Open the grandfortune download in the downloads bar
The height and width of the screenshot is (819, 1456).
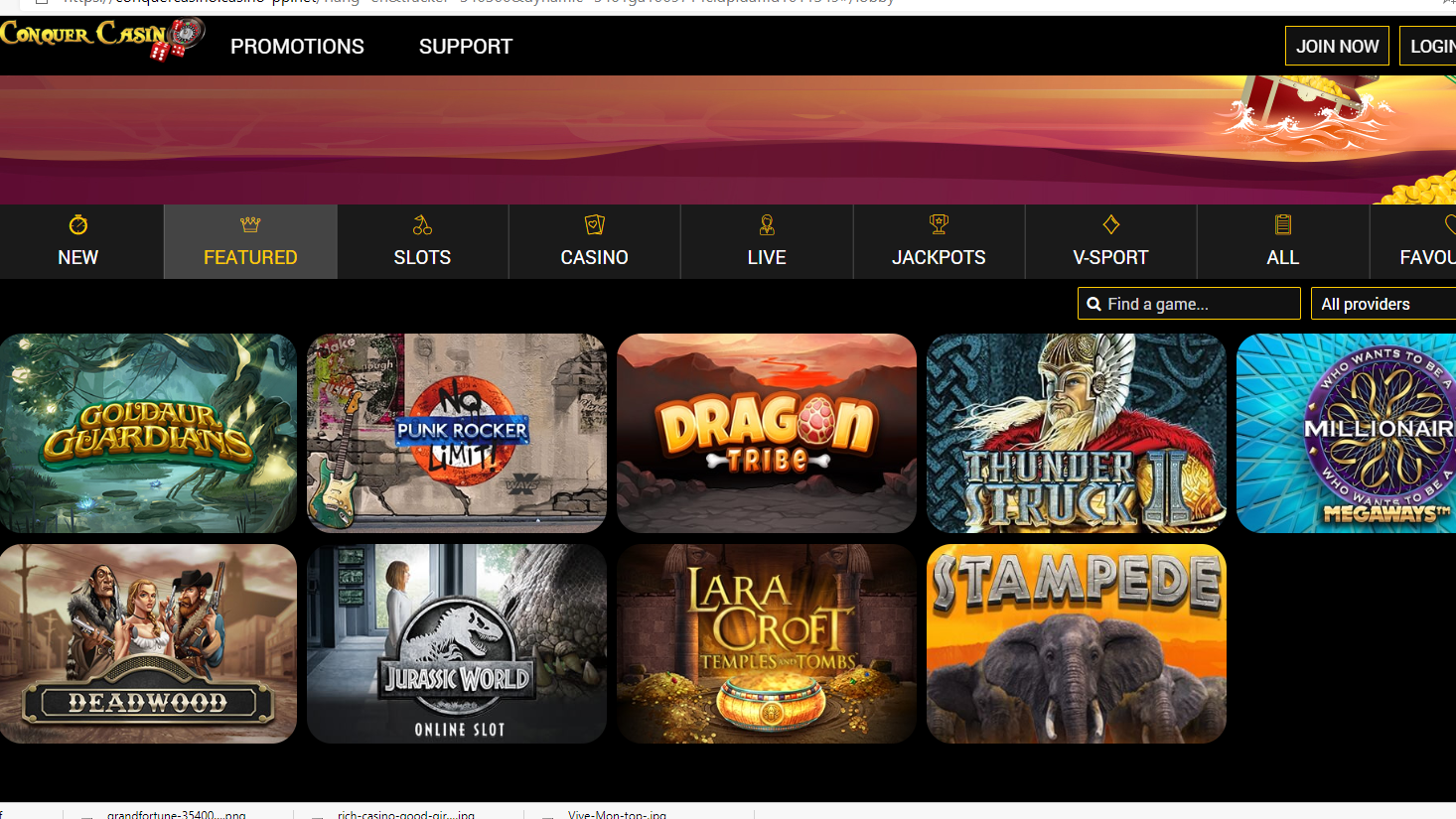pyautogui.click(x=177, y=814)
